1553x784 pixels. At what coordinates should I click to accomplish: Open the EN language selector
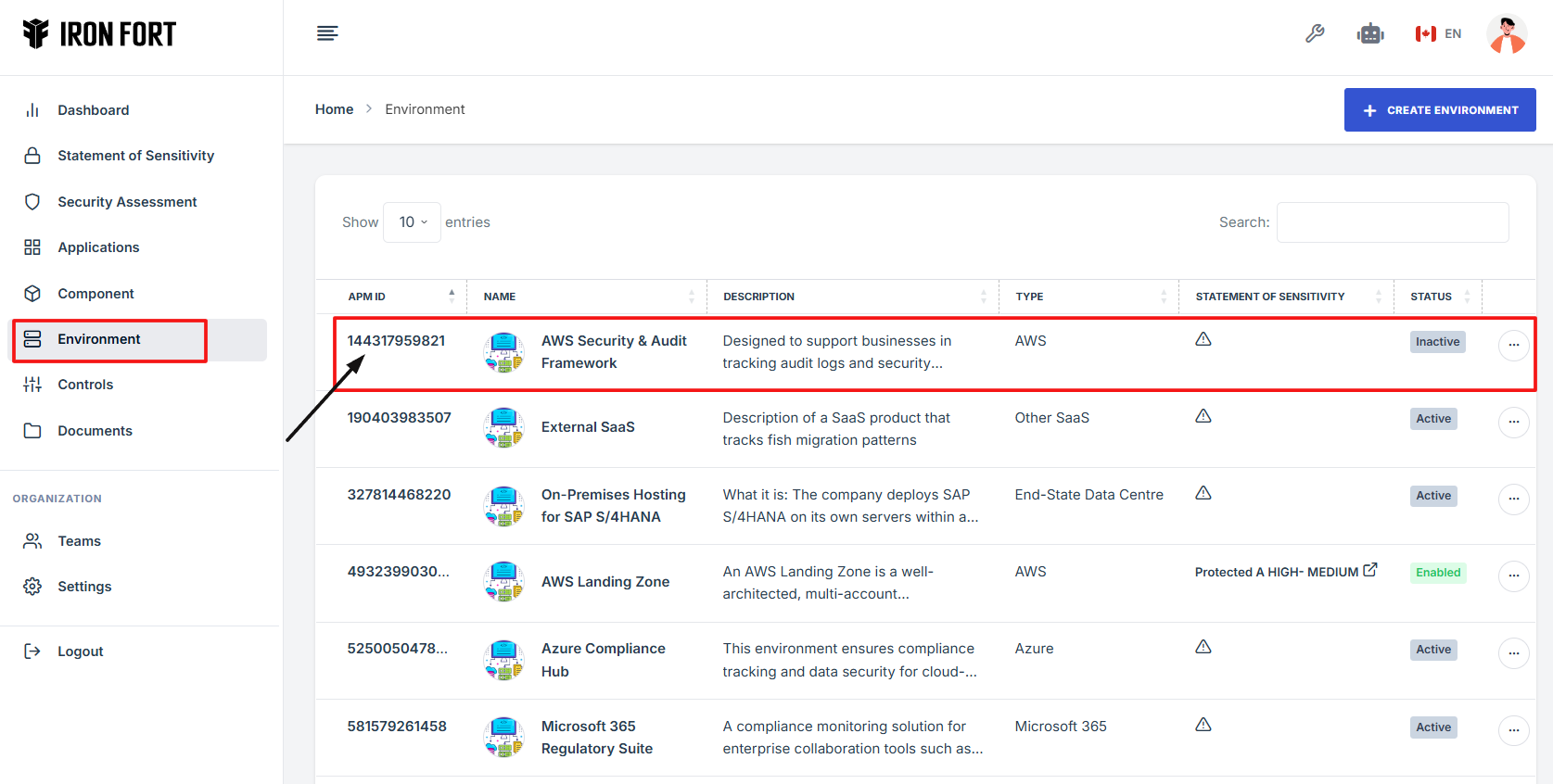[1438, 34]
